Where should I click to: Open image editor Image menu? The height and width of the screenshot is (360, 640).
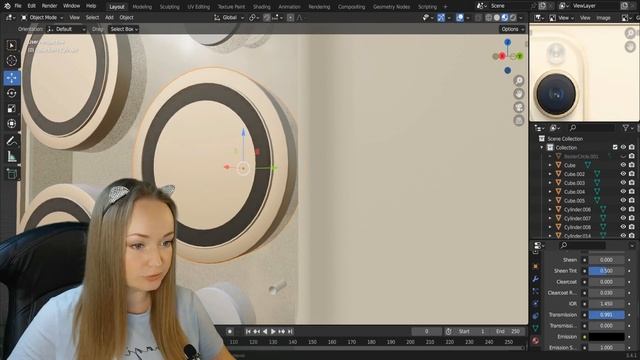click(603, 18)
